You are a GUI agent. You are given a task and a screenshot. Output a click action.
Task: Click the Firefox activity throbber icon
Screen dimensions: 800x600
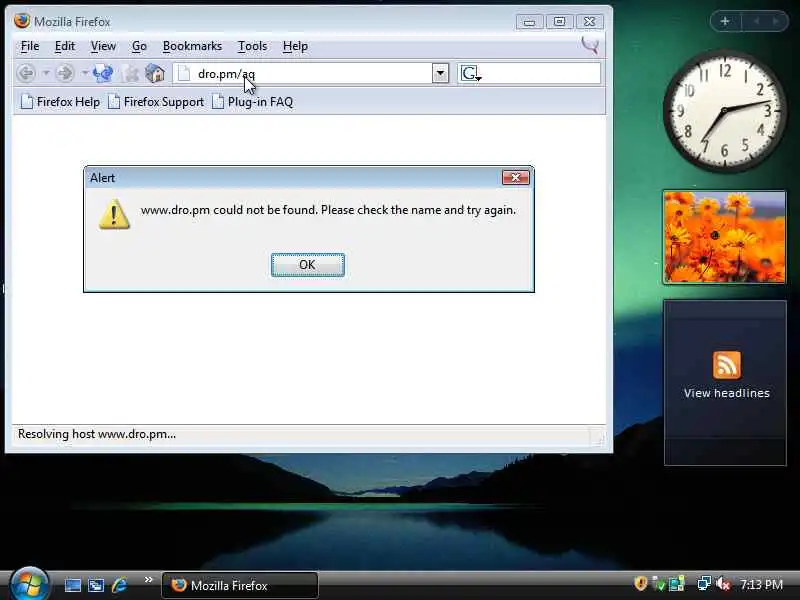click(x=590, y=45)
